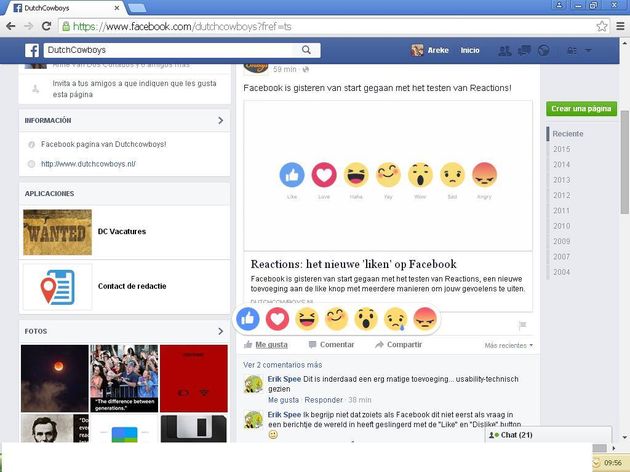Select the Wow reaction emoji in the popup

pos(366,319)
